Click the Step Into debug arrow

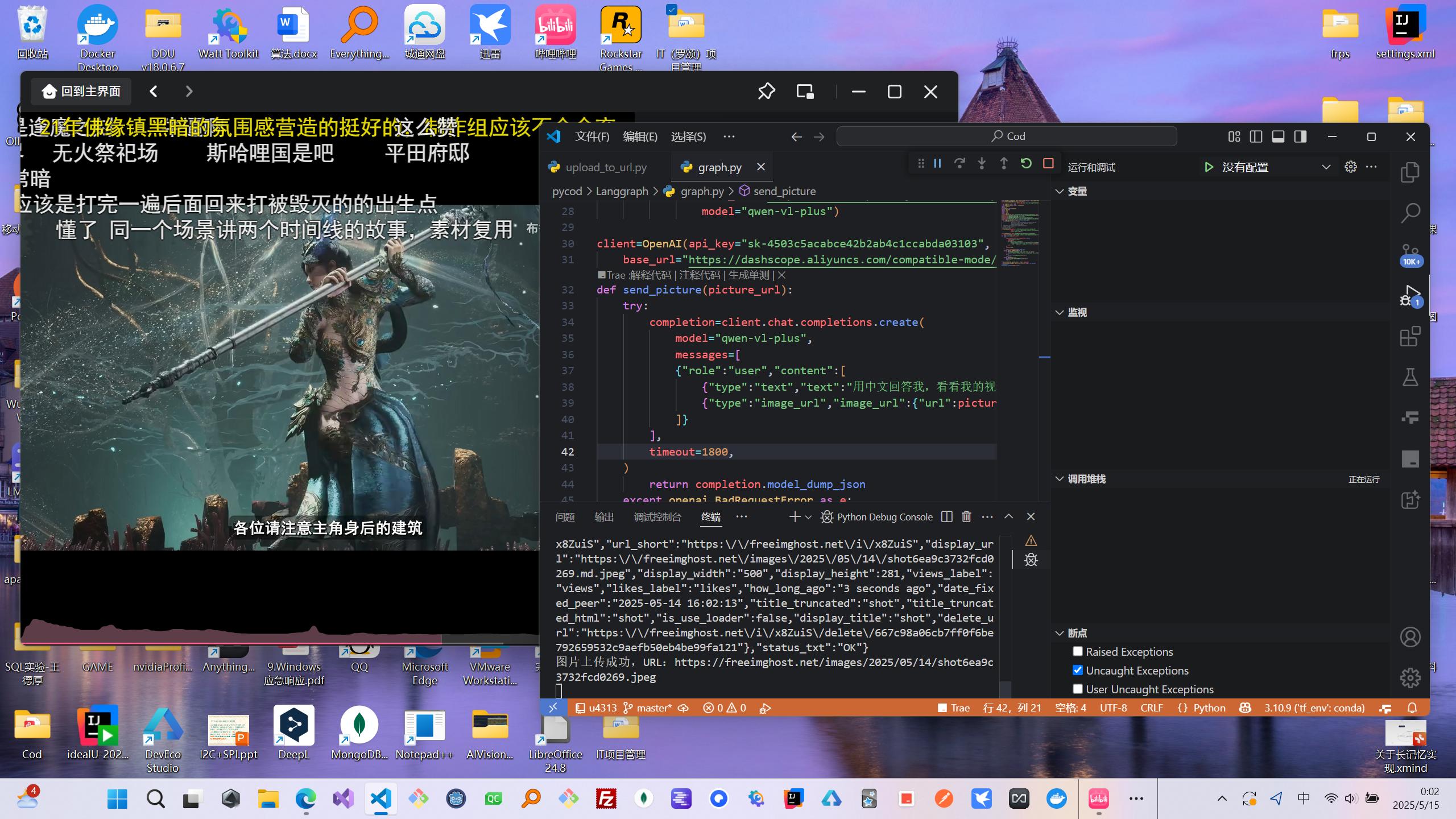pos(982,164)
